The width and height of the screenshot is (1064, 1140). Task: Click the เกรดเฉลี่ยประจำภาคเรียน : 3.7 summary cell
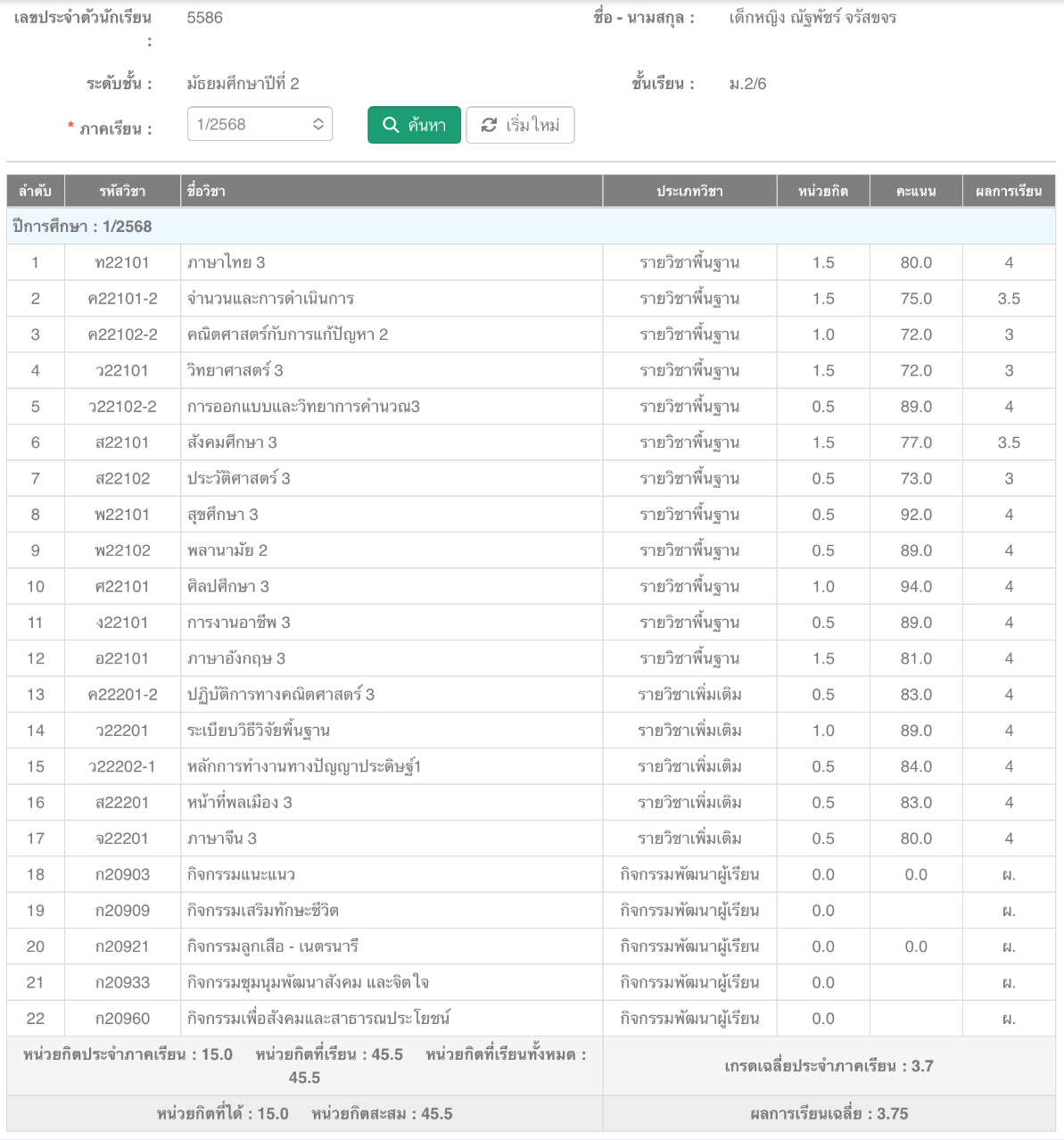[829, 1066]
